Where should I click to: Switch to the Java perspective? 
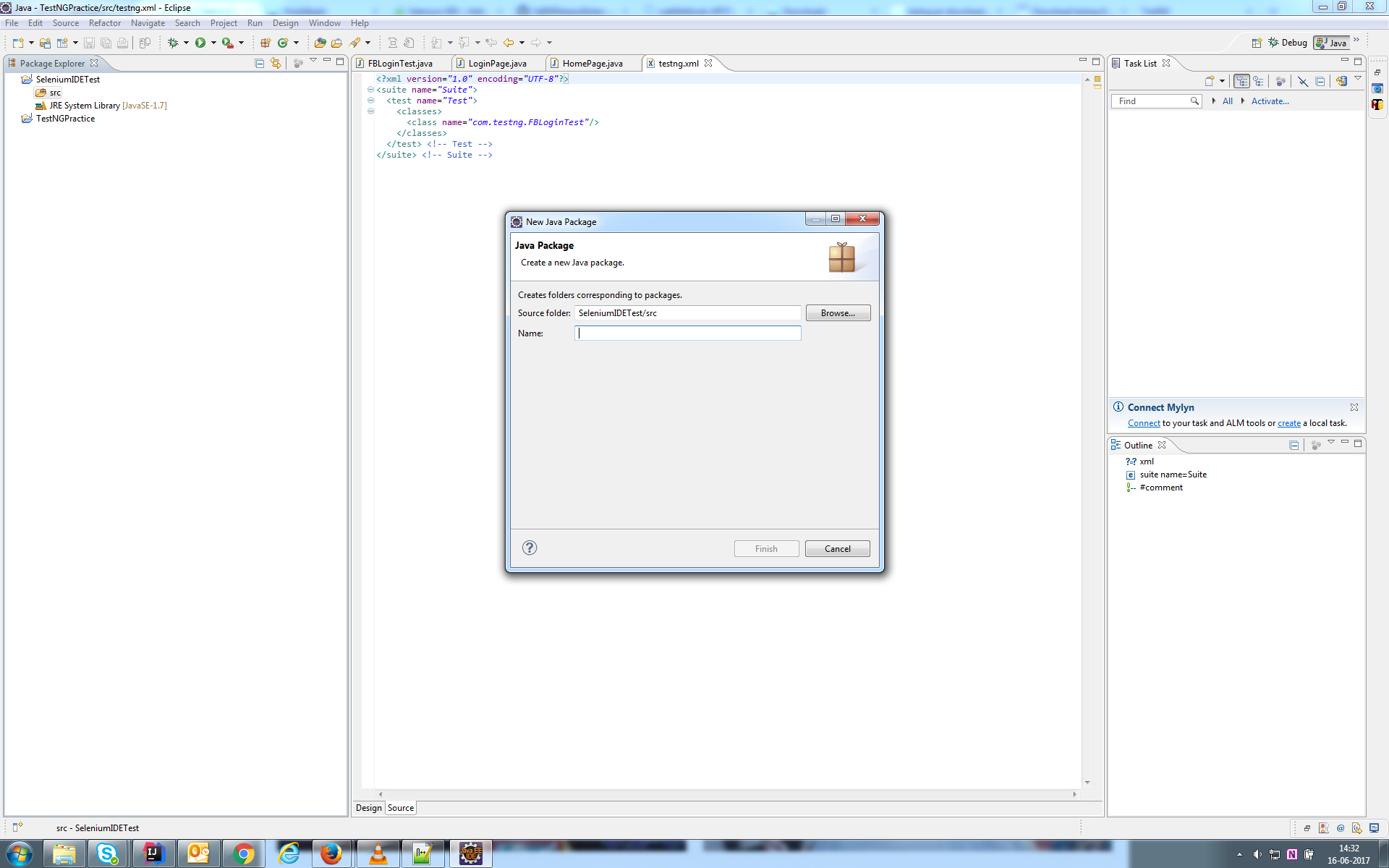click(1332, 43)
